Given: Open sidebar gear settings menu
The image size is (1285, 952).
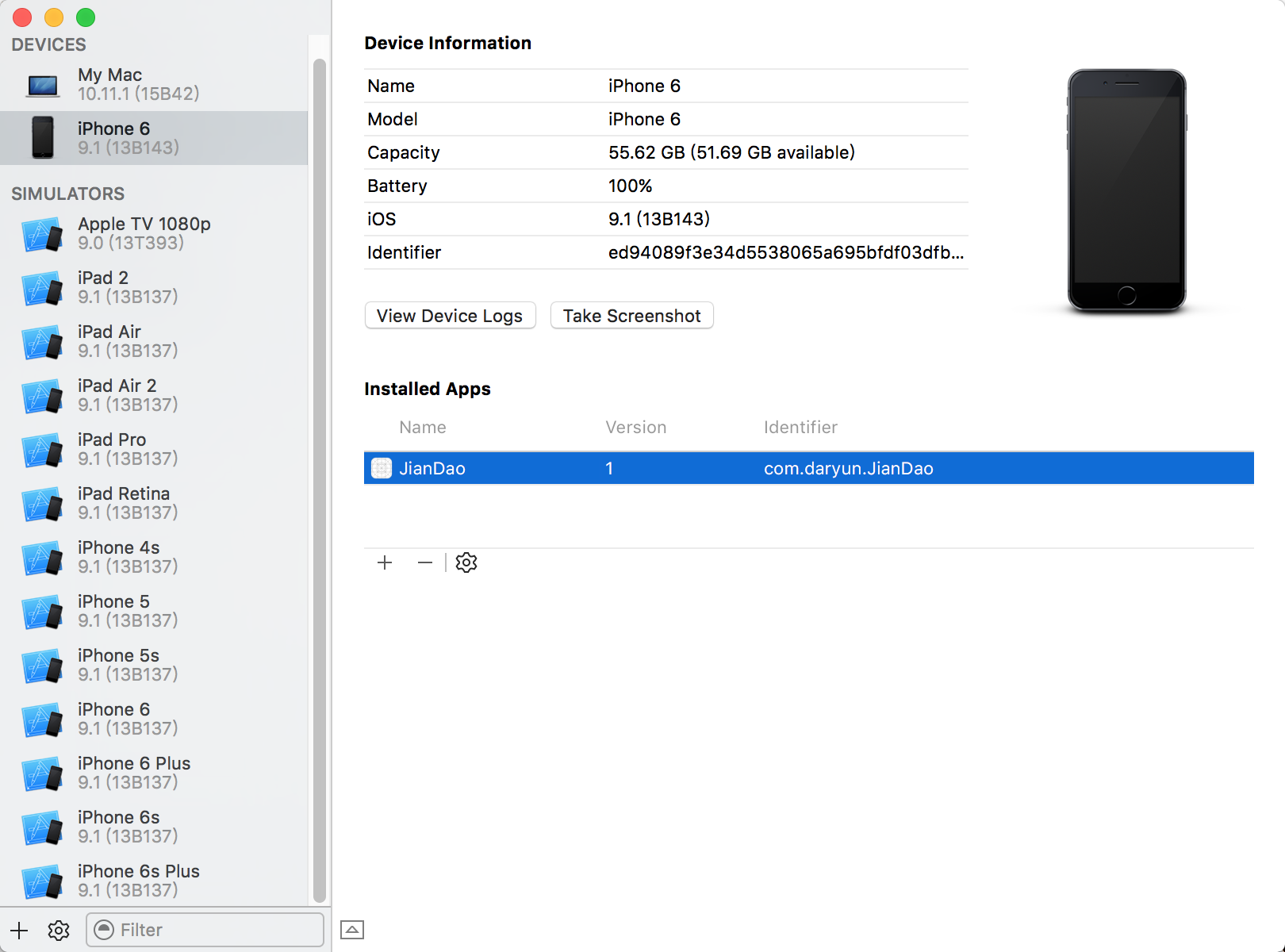Looking at the screenshot, I should pos(59,930).
